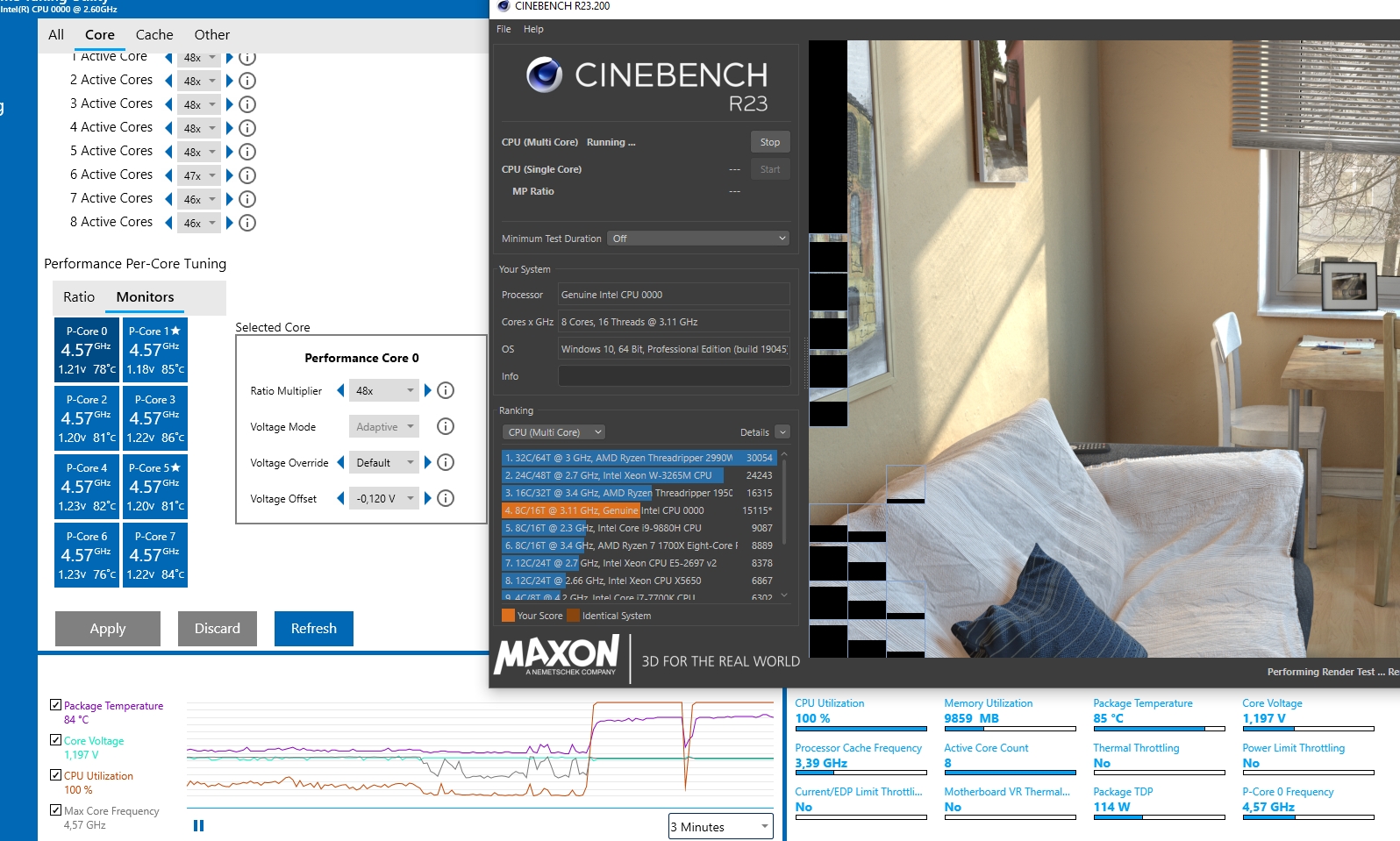Pause the monitoring graph

[x=198, y=825]
